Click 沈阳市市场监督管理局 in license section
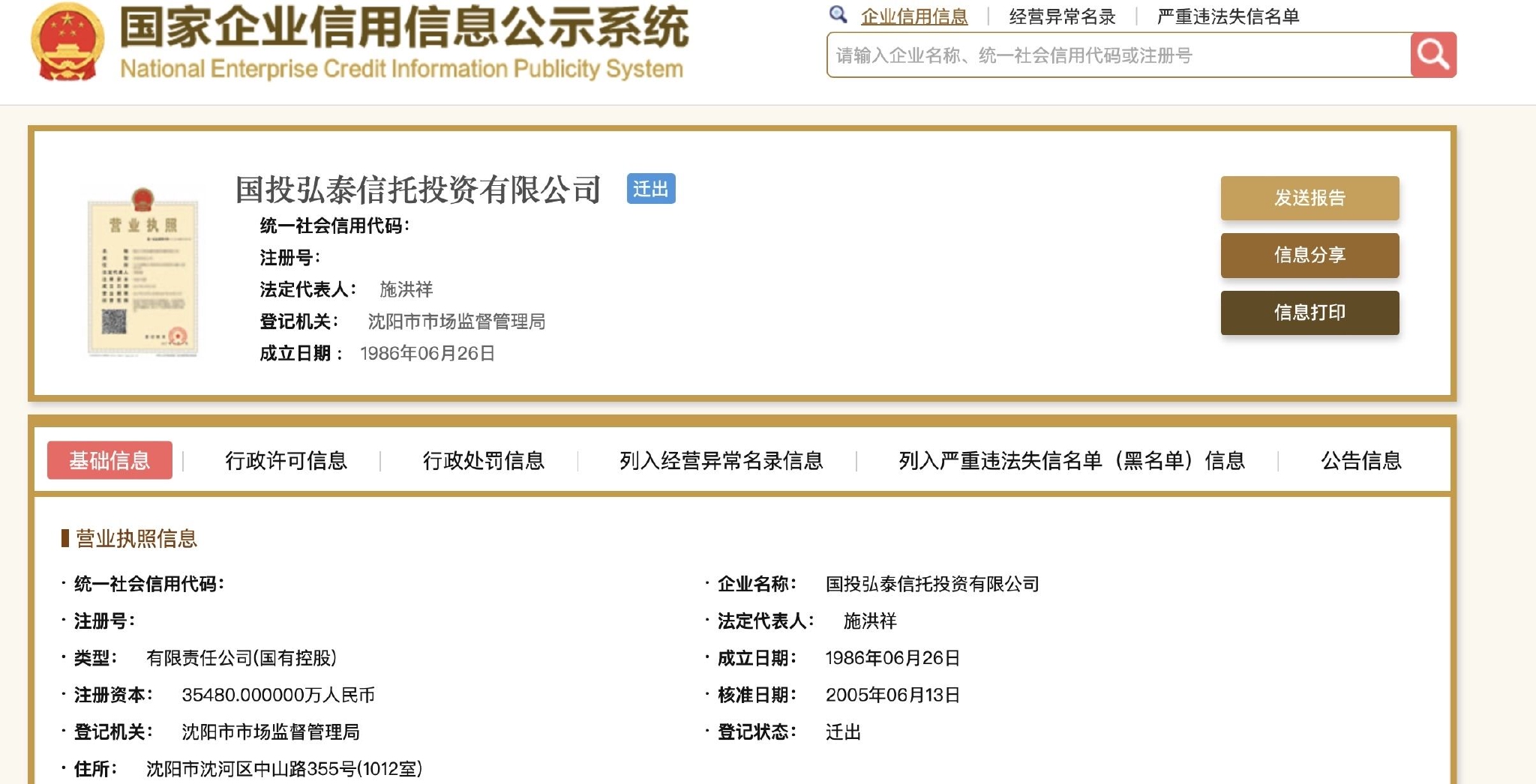1536x784 pixels. click(x=271, y=732)
